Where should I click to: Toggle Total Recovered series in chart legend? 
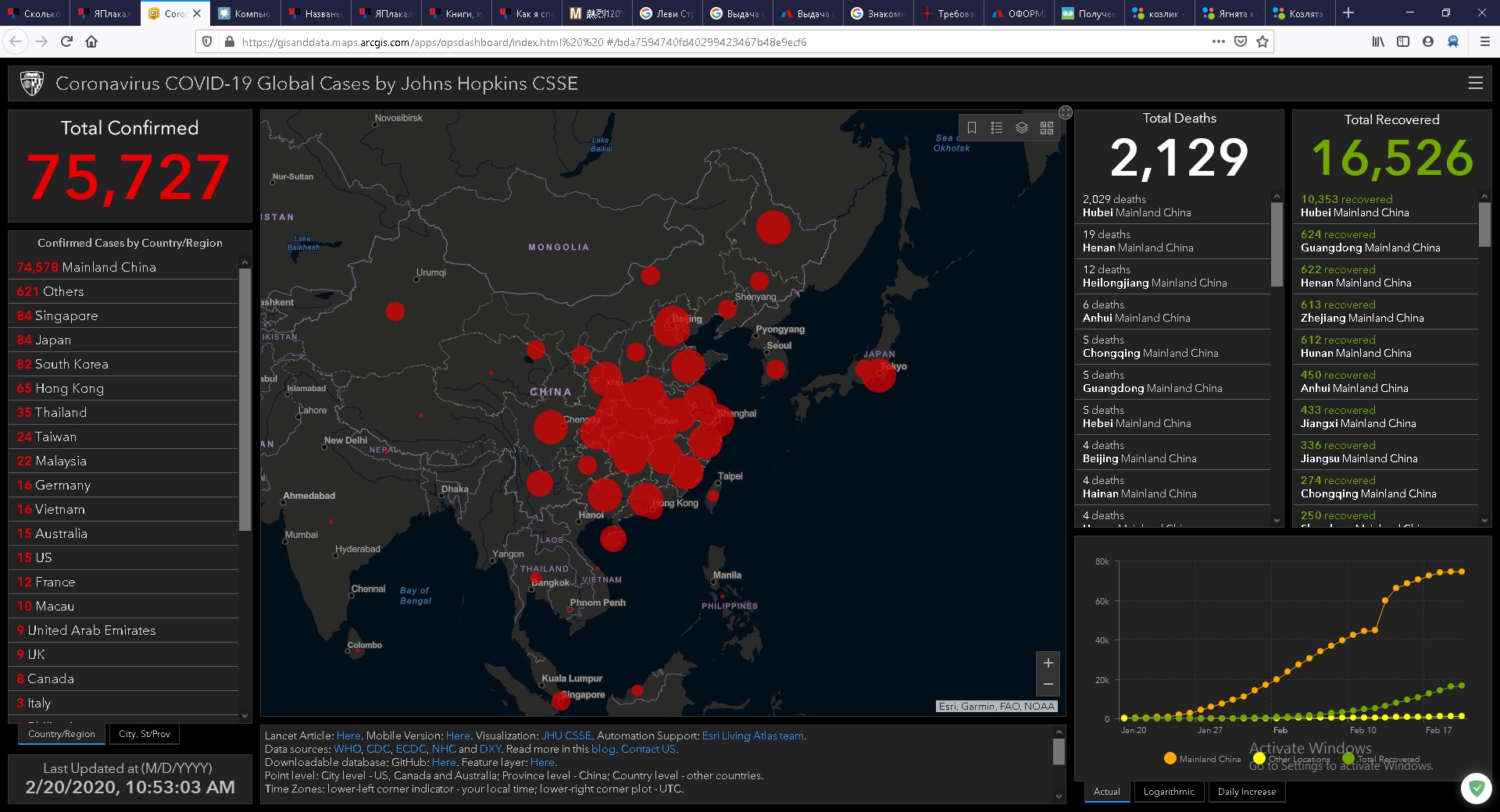(x=1380, y=759)
